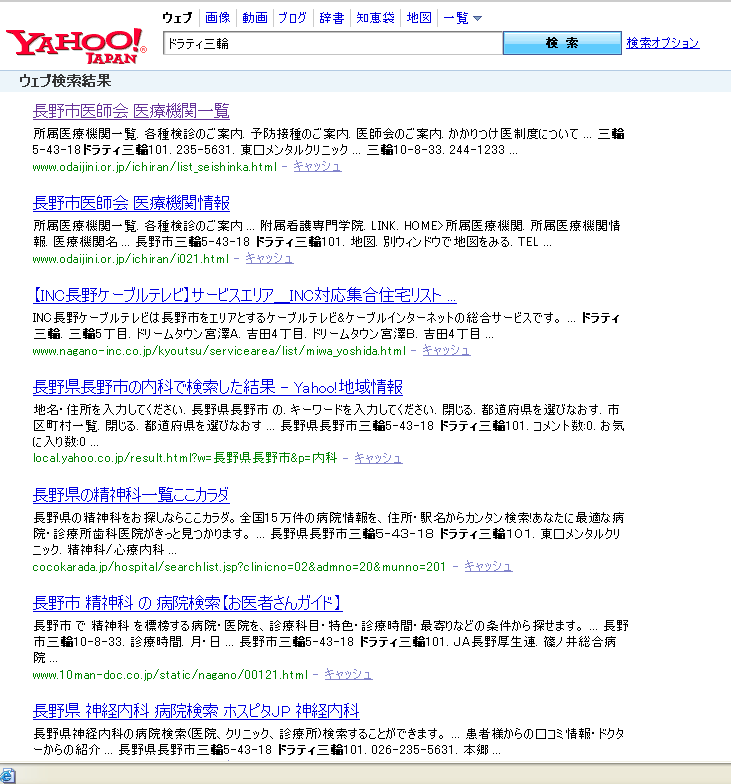This screenshot has height=784, width=731.
Task: Switch to the ブログ search tab
Action: tap(292, 18)
